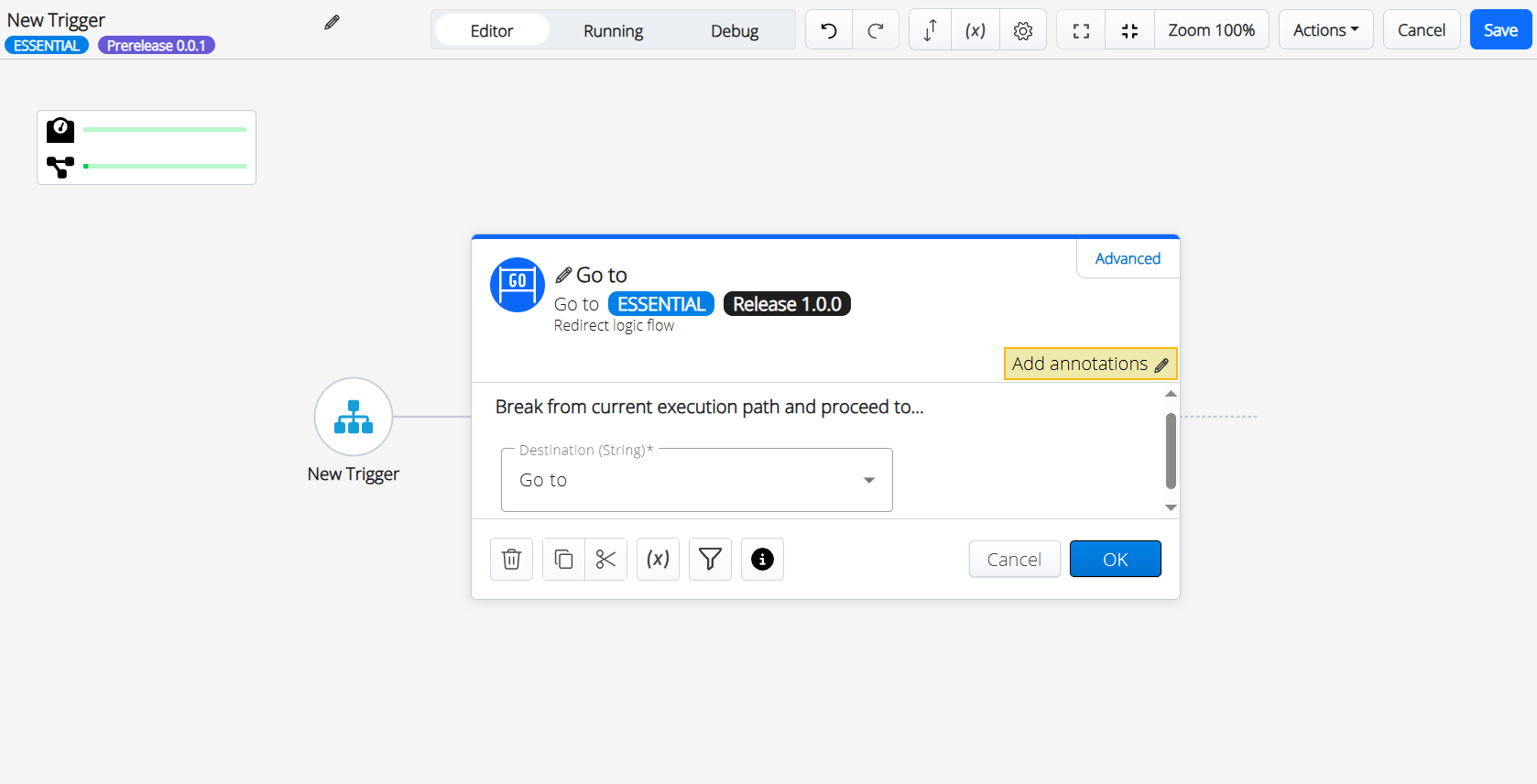This screenshot has height=784, width=1537.
Task: Expand the Actions dropdown menu
Action: [x=1325, y=30]
